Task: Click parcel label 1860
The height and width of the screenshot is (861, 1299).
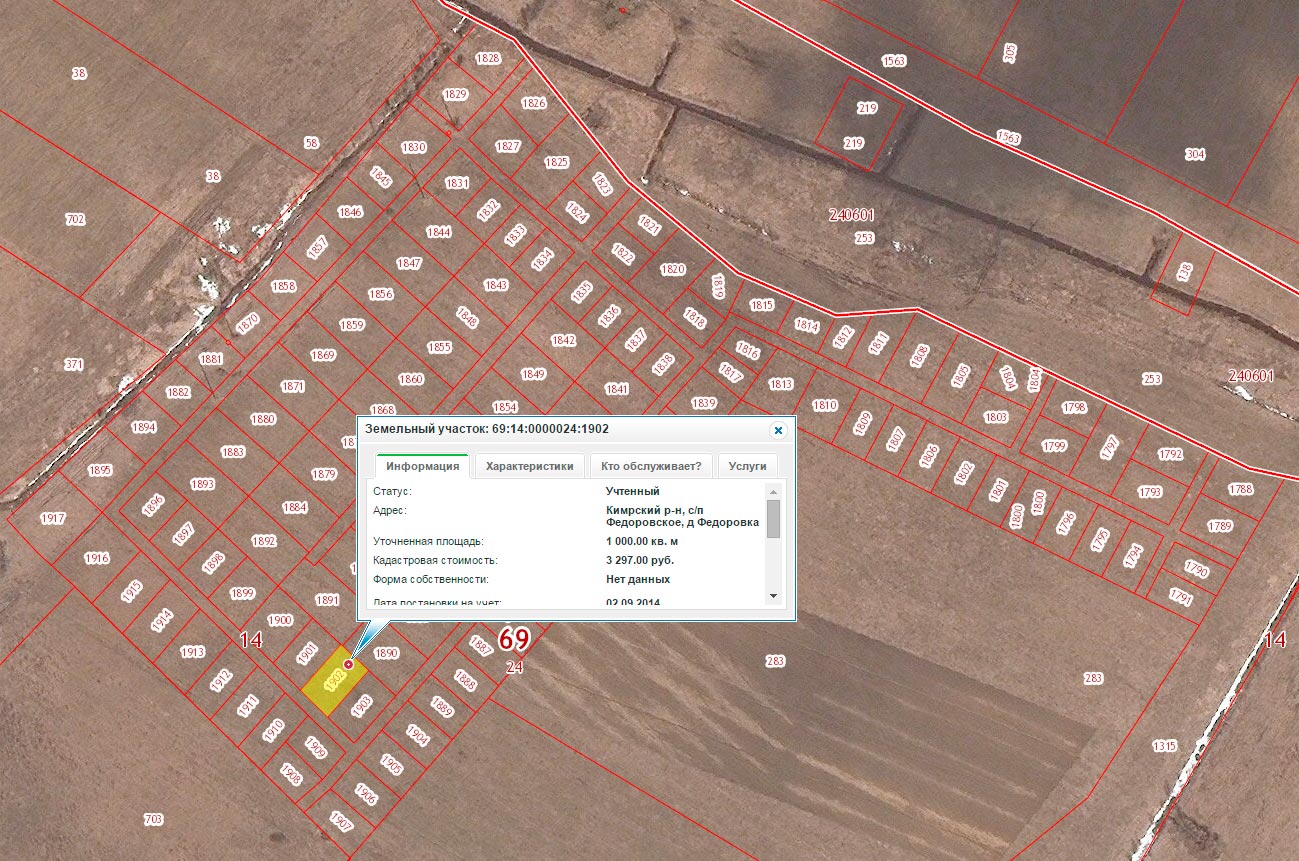Action: [x=411, y=379]
